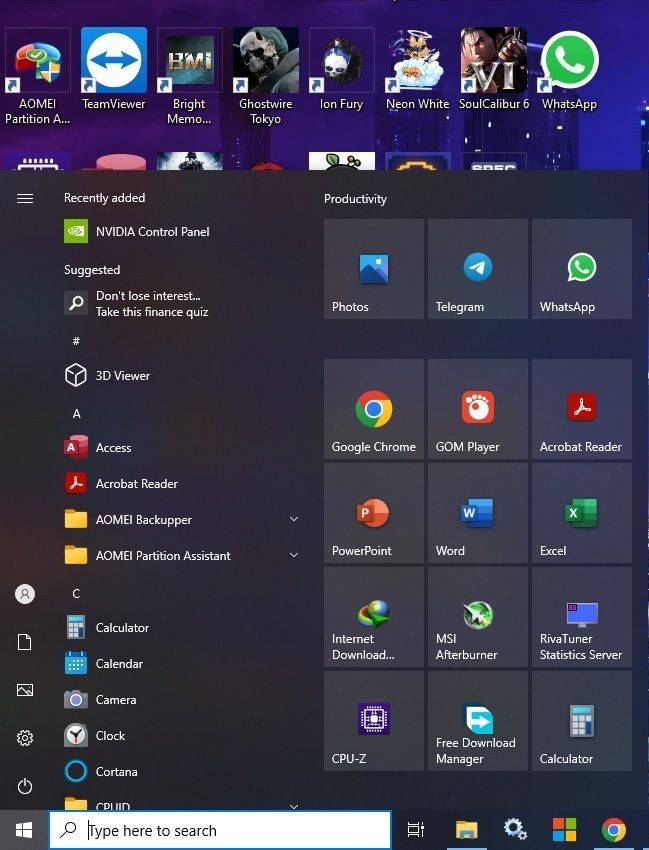The height and width of the screenshot is (850, 649).
Task: Open the Word tile
Action: pyautogui.click(x=478, y=513)
